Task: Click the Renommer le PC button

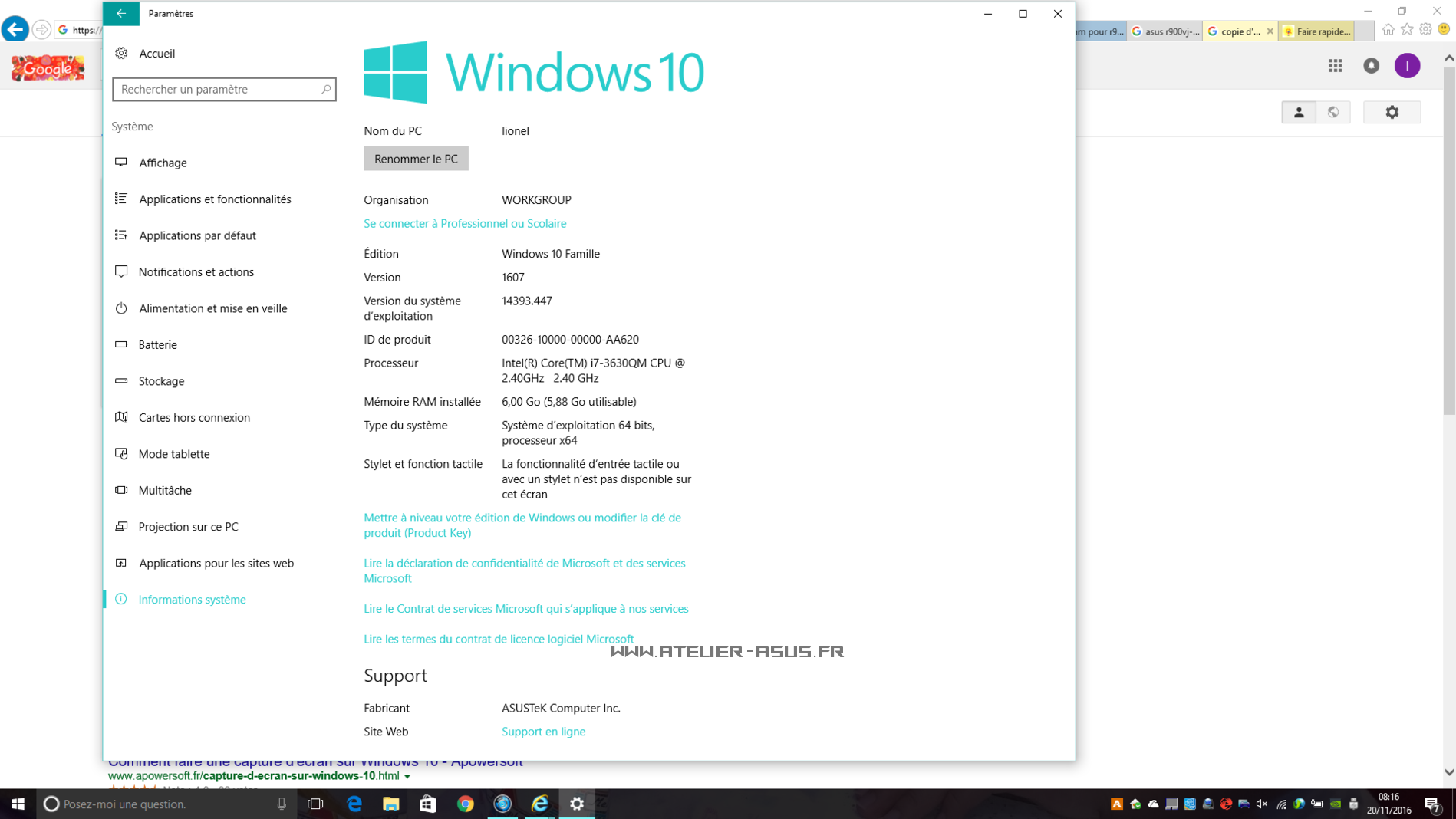Action: [x=416, y=159]
